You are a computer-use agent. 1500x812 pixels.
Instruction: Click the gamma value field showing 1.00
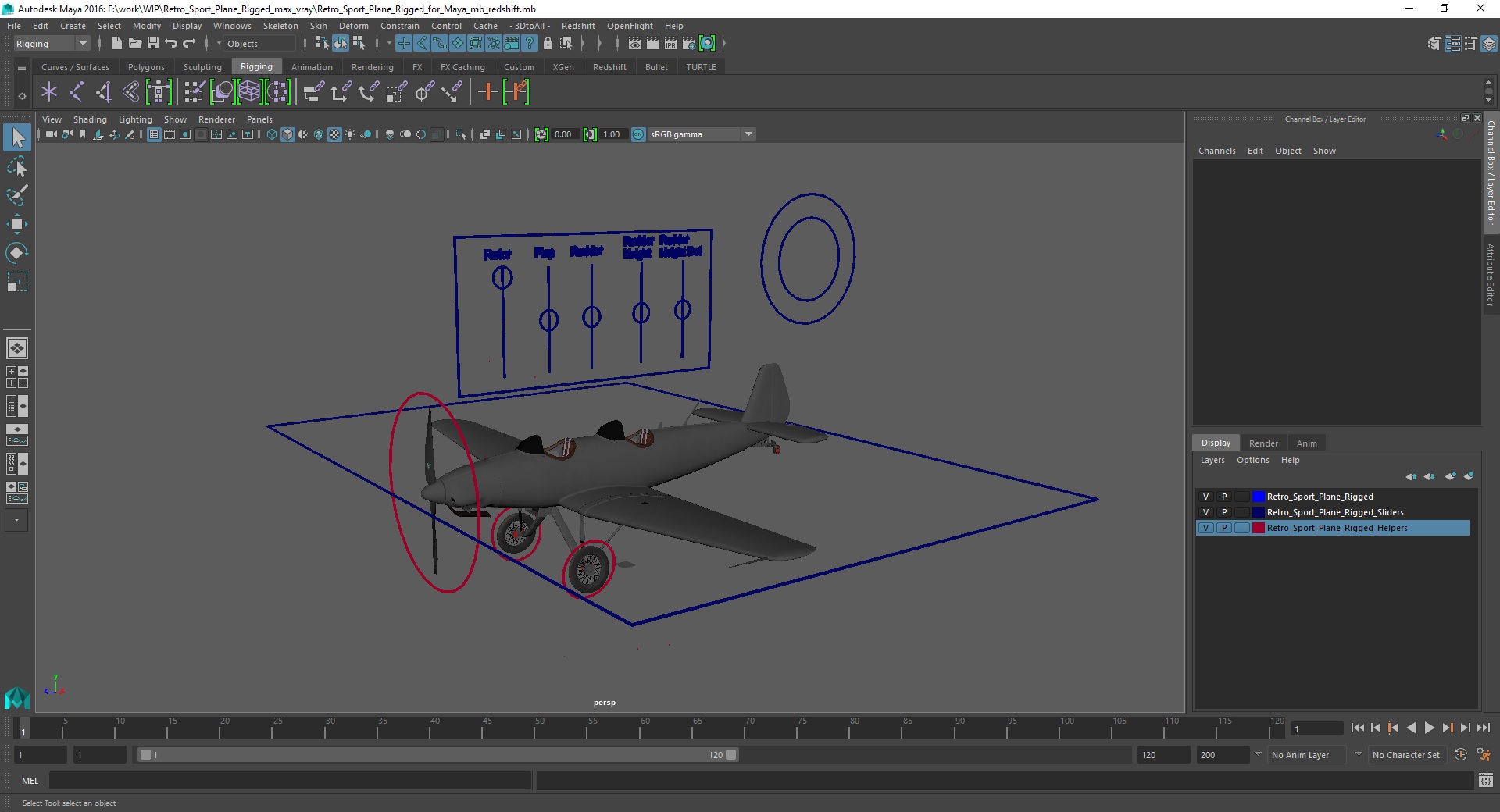point(612,134)
